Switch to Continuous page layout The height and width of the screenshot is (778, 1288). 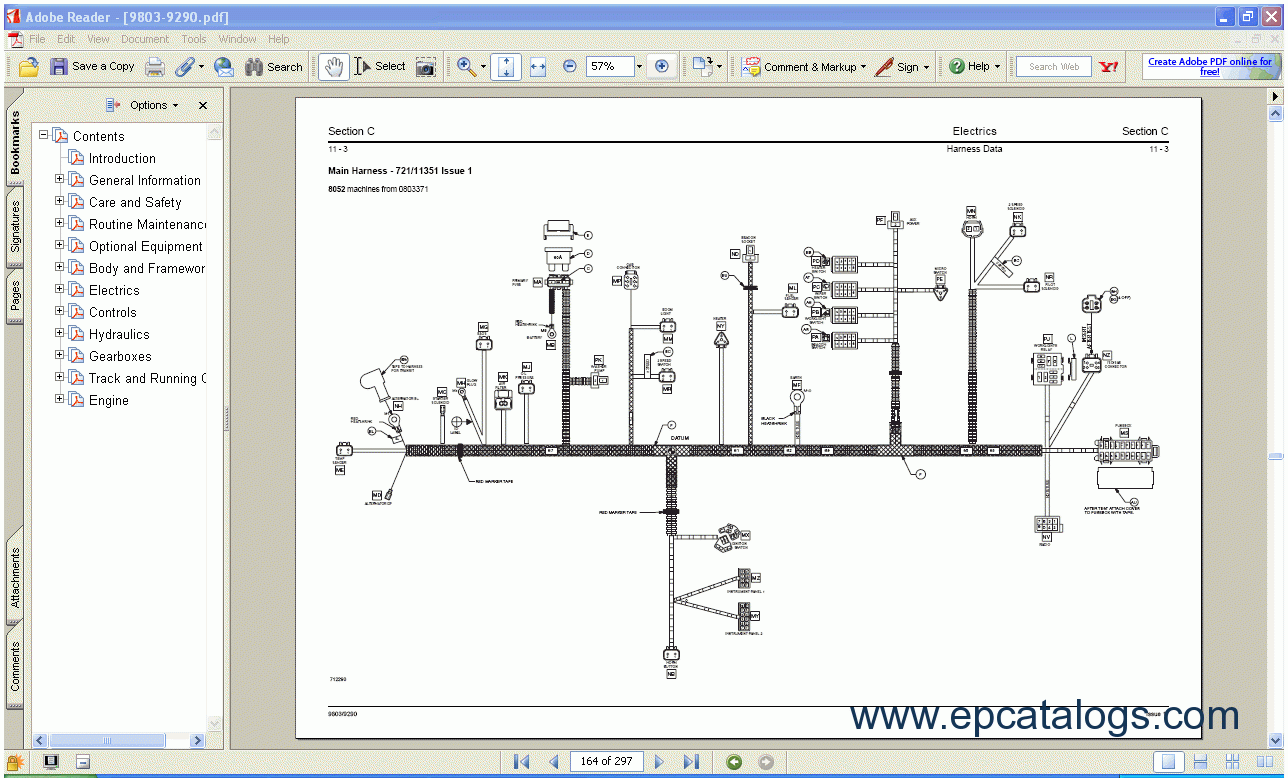1202,762
